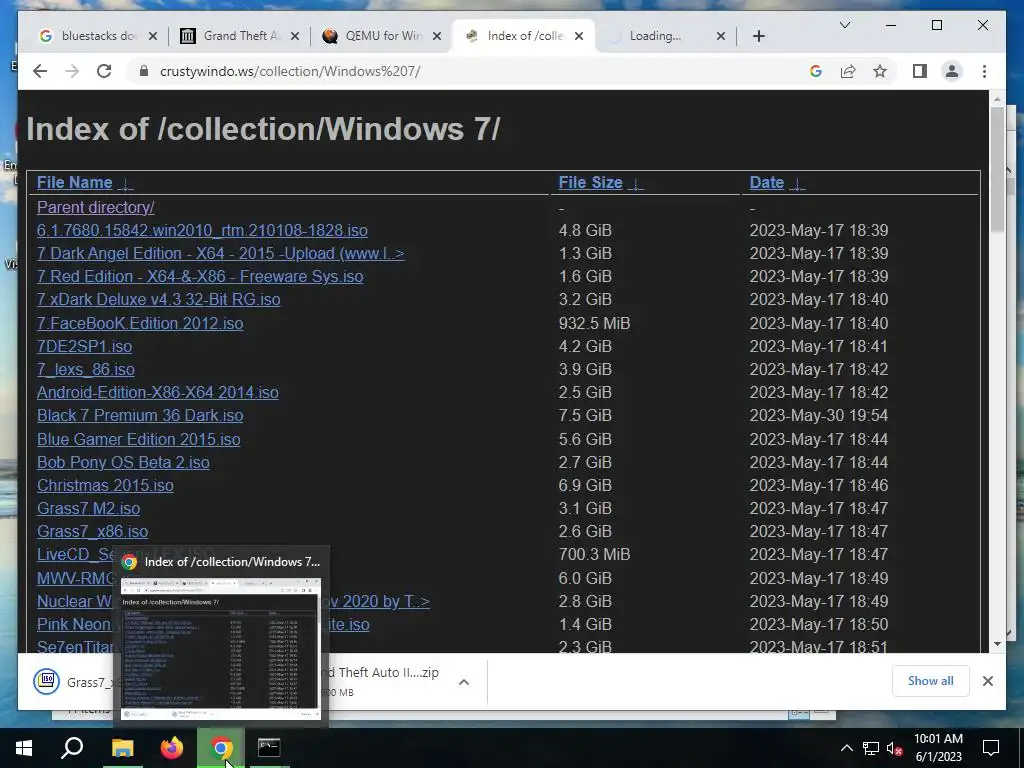This screenshot has width=1024, height=768.
Task: Open the Windows Start menu
Action: pos(24,748)
